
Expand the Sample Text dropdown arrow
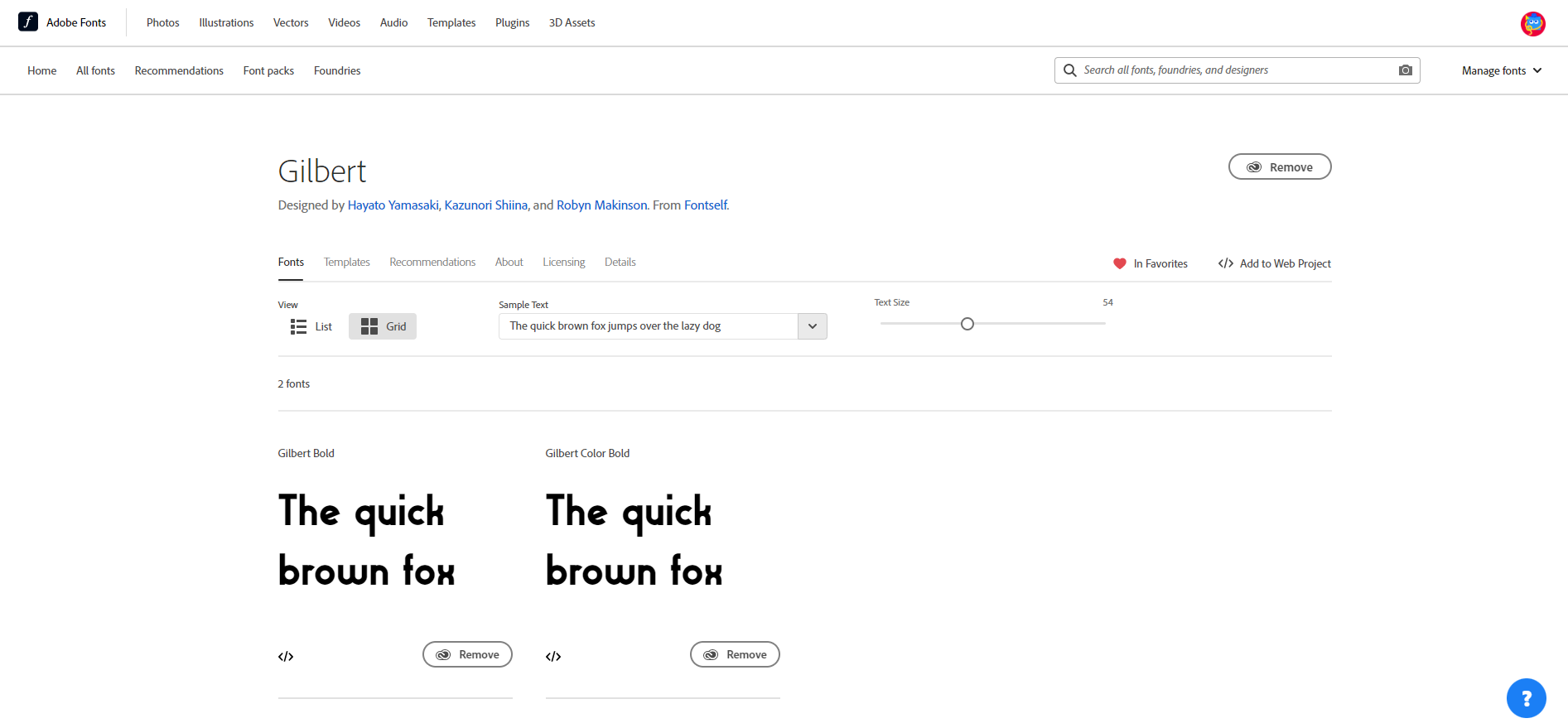(x=813, y=326)
